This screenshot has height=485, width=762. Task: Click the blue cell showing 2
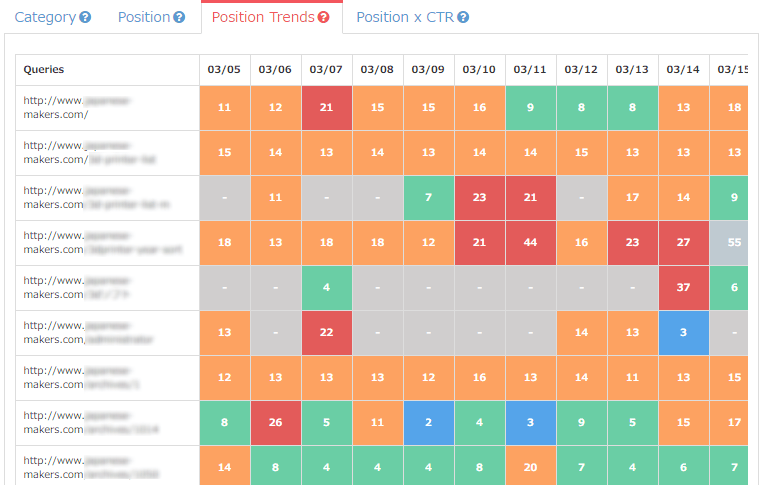(428, 423)
